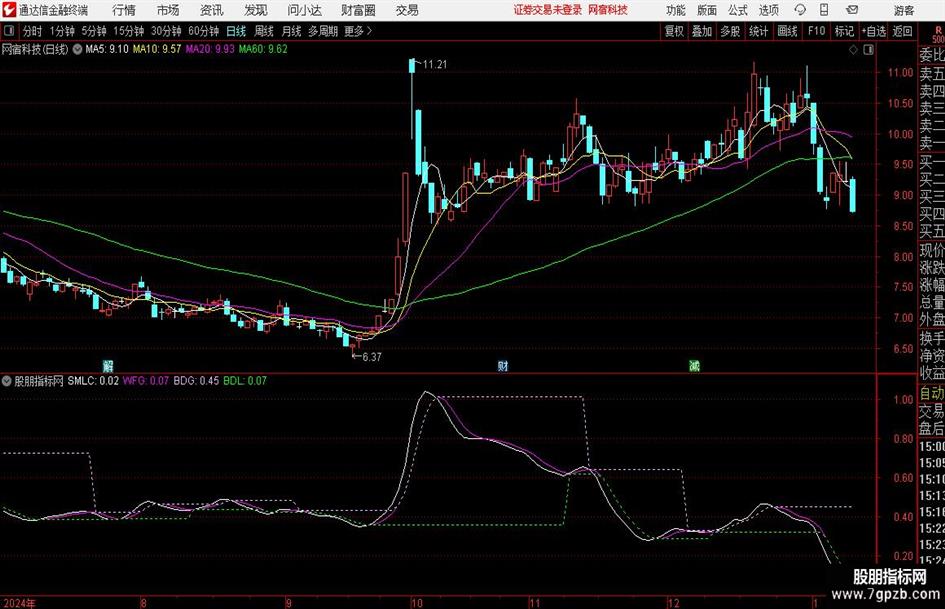This screenshot has width=945, height=609.
Task: Open the 资讯 menu
Action: (x=212, y=10)
